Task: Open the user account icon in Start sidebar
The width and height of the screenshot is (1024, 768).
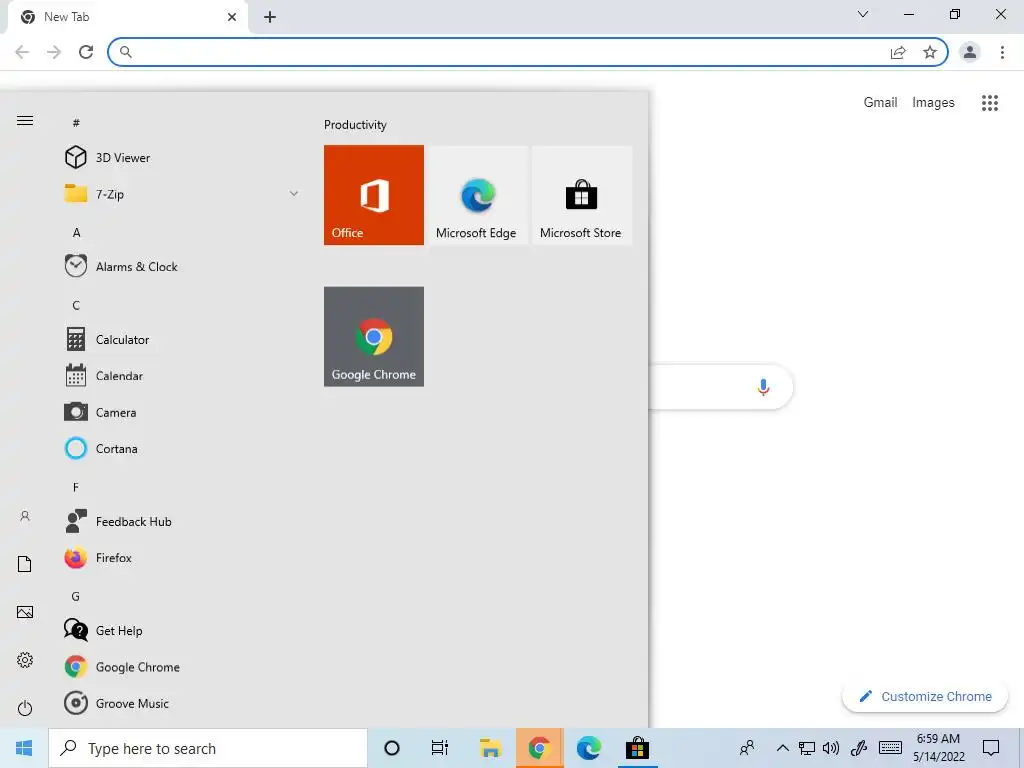Action: 25,516
